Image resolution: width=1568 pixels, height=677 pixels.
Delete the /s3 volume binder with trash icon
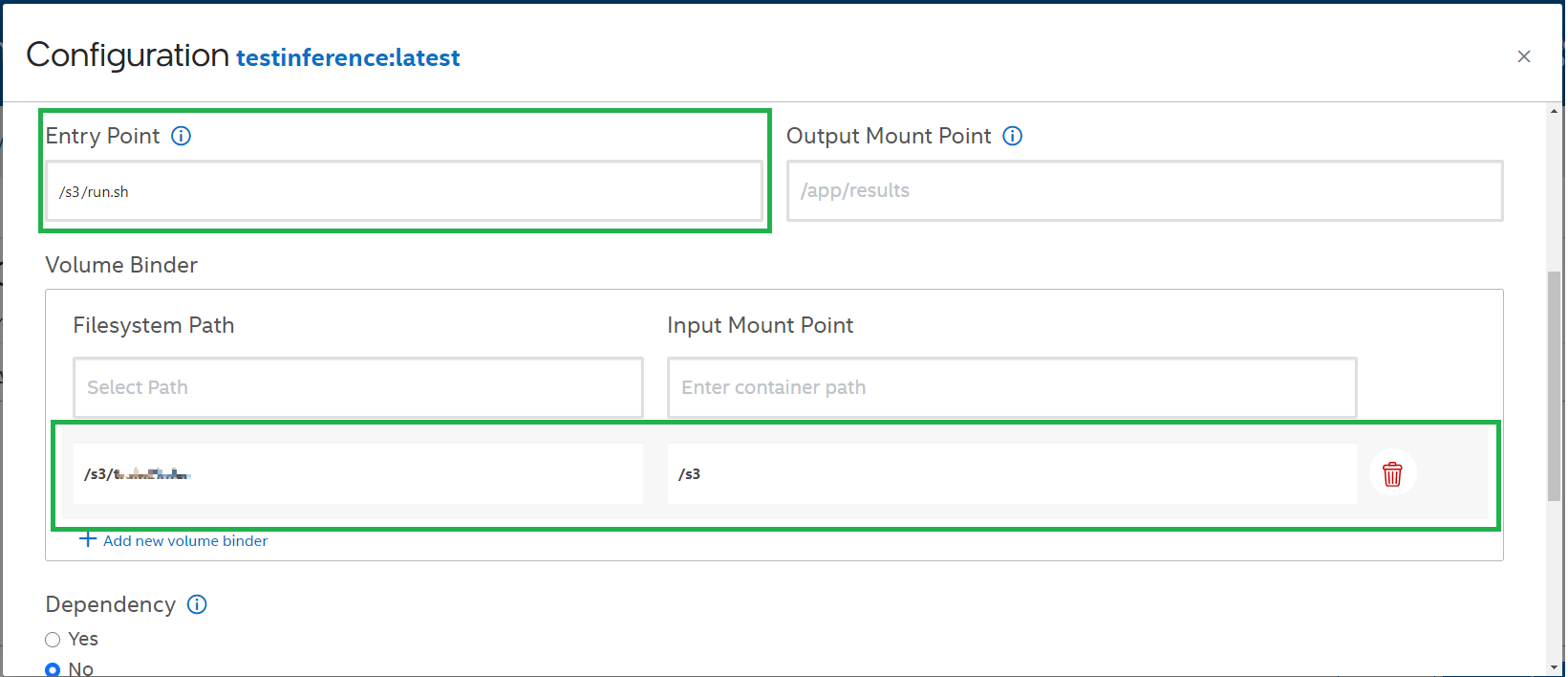pyautogui.click(x=1392, y=473)
